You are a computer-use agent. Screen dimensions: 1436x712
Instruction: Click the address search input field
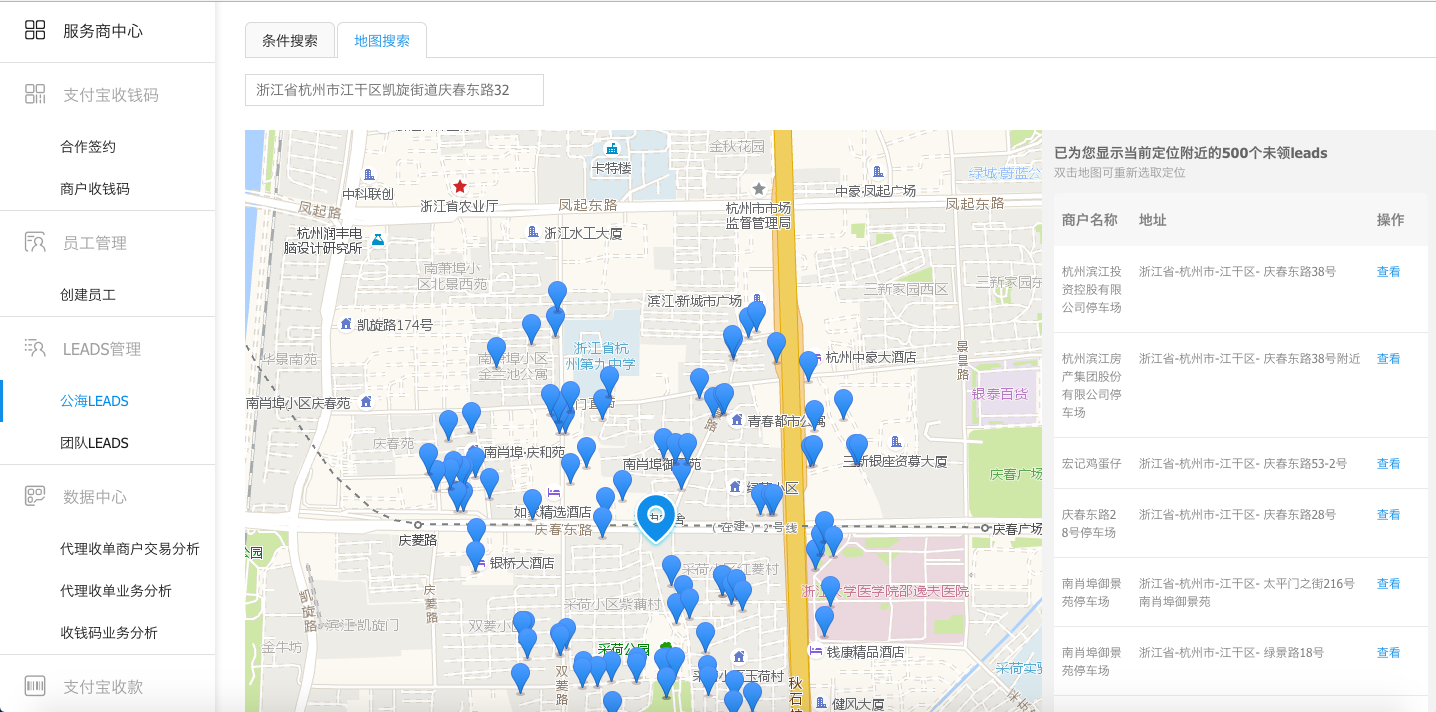[394, 89]
